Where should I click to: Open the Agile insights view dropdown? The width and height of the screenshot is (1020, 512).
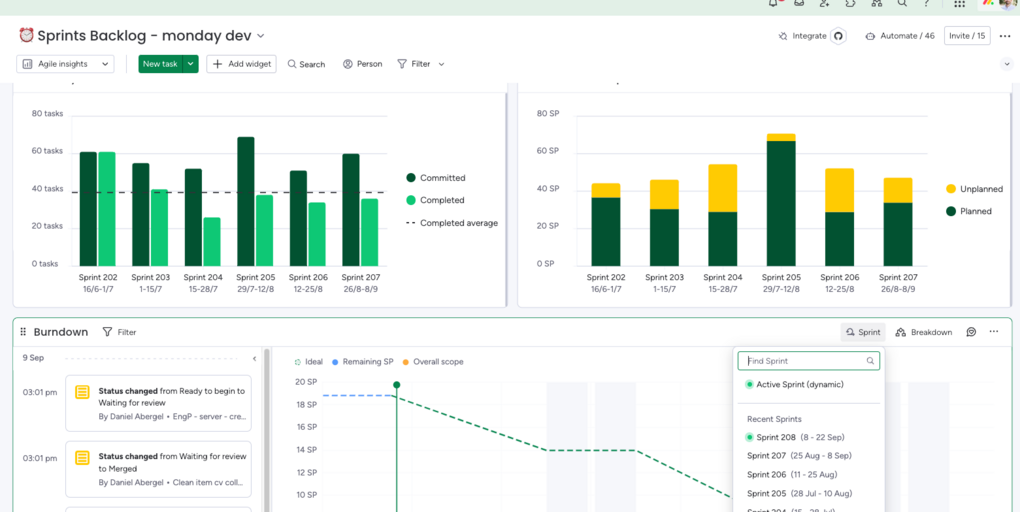(65, 64)
